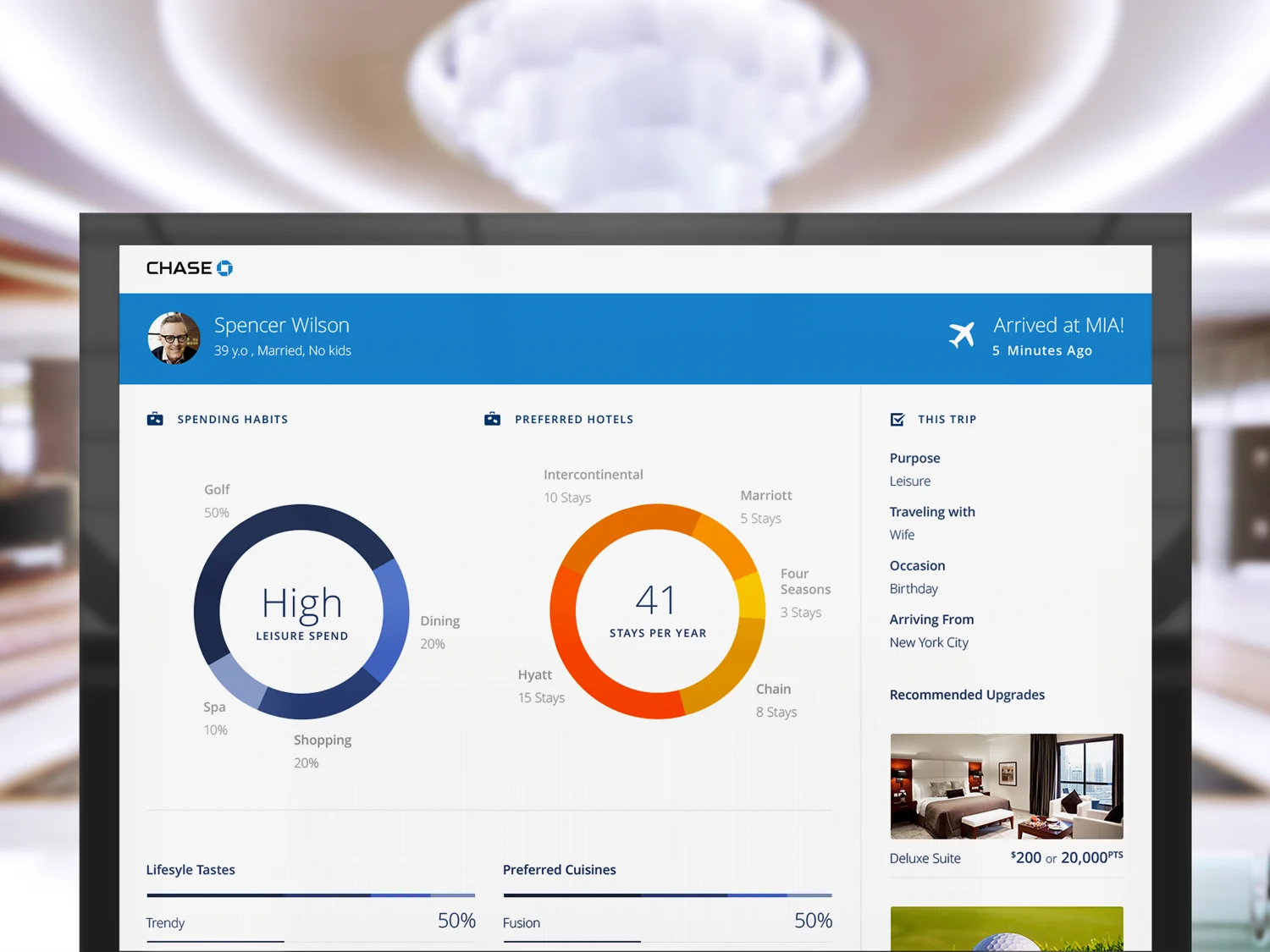Click the Golf 50% value

click(217, 513)
